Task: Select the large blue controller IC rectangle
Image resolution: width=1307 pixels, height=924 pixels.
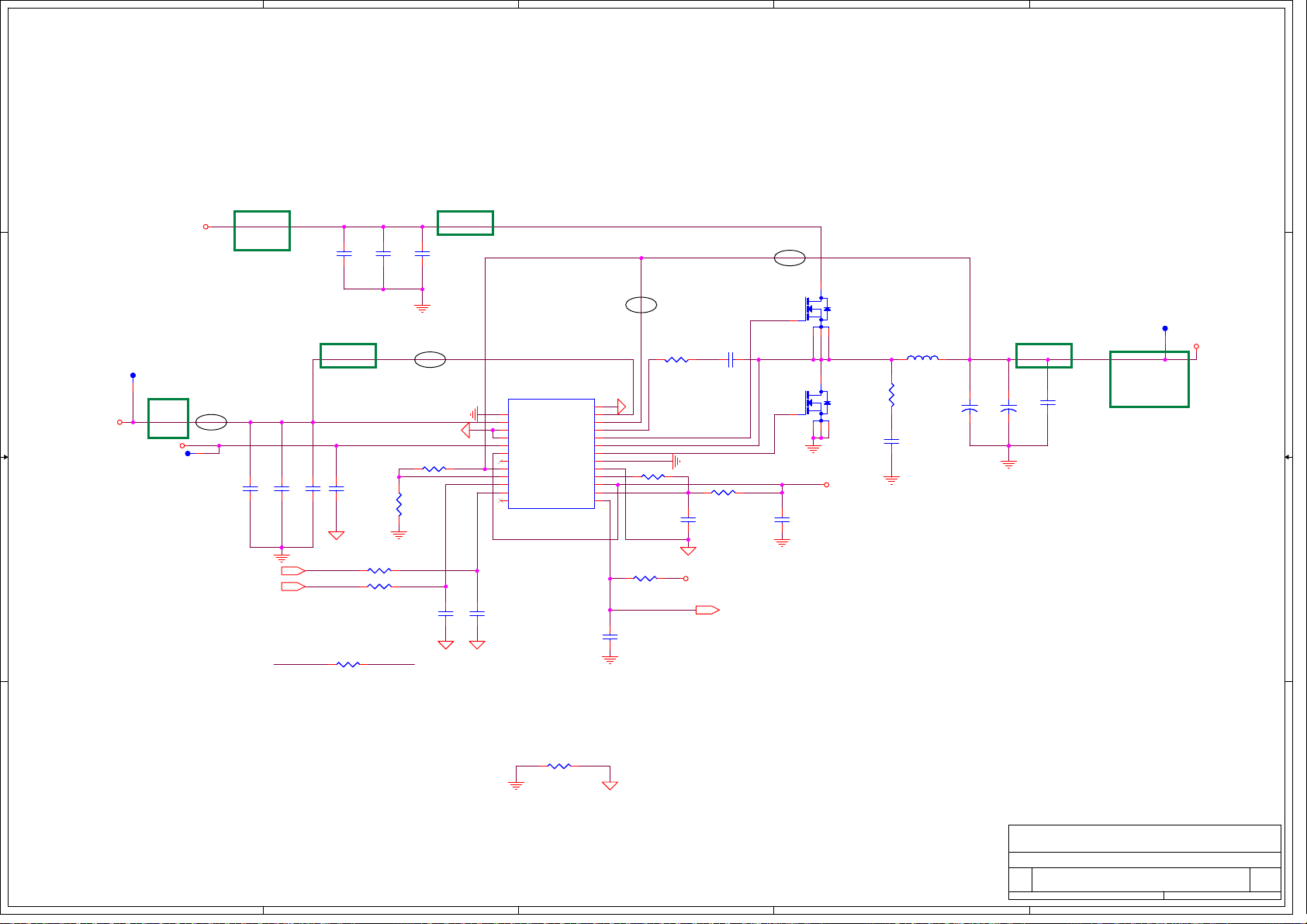Action: [551, 454]
